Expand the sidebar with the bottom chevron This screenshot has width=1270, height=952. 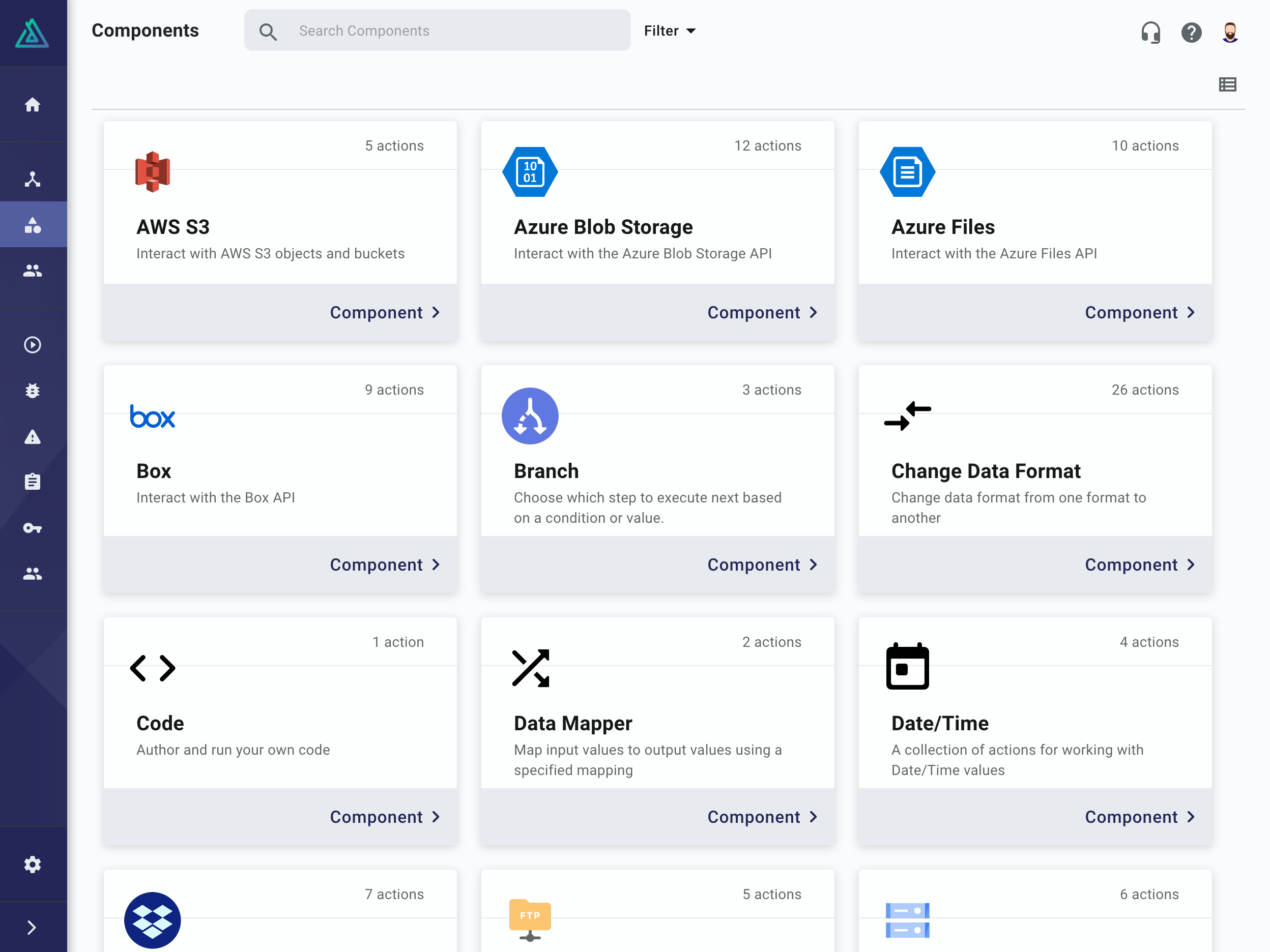32,927
